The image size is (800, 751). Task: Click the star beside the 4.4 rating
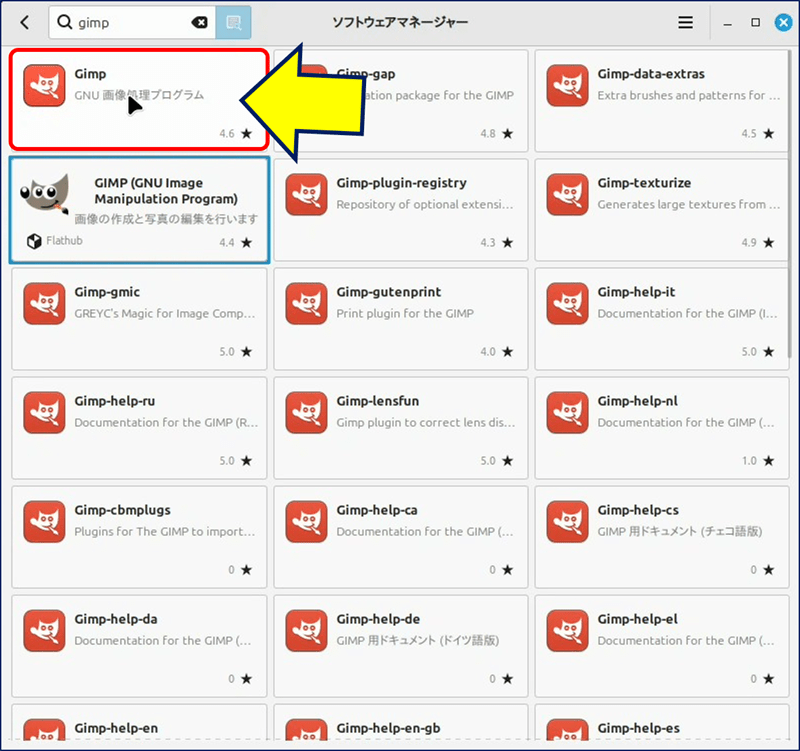246,242
